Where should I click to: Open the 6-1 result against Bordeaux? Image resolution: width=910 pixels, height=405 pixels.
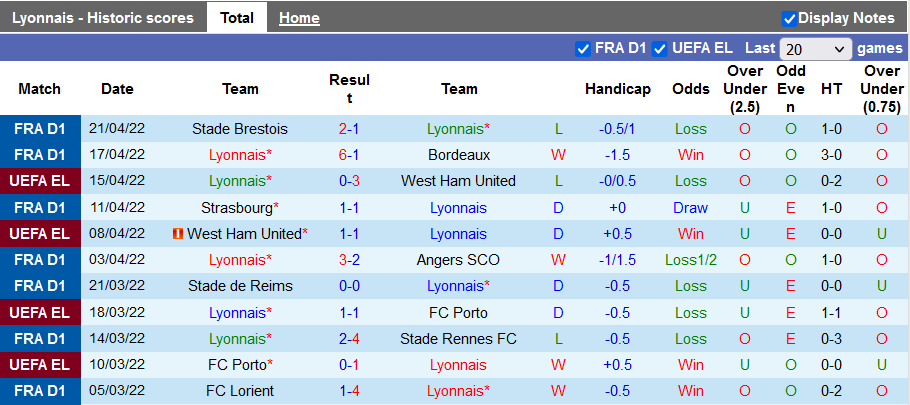coord(349,155)
